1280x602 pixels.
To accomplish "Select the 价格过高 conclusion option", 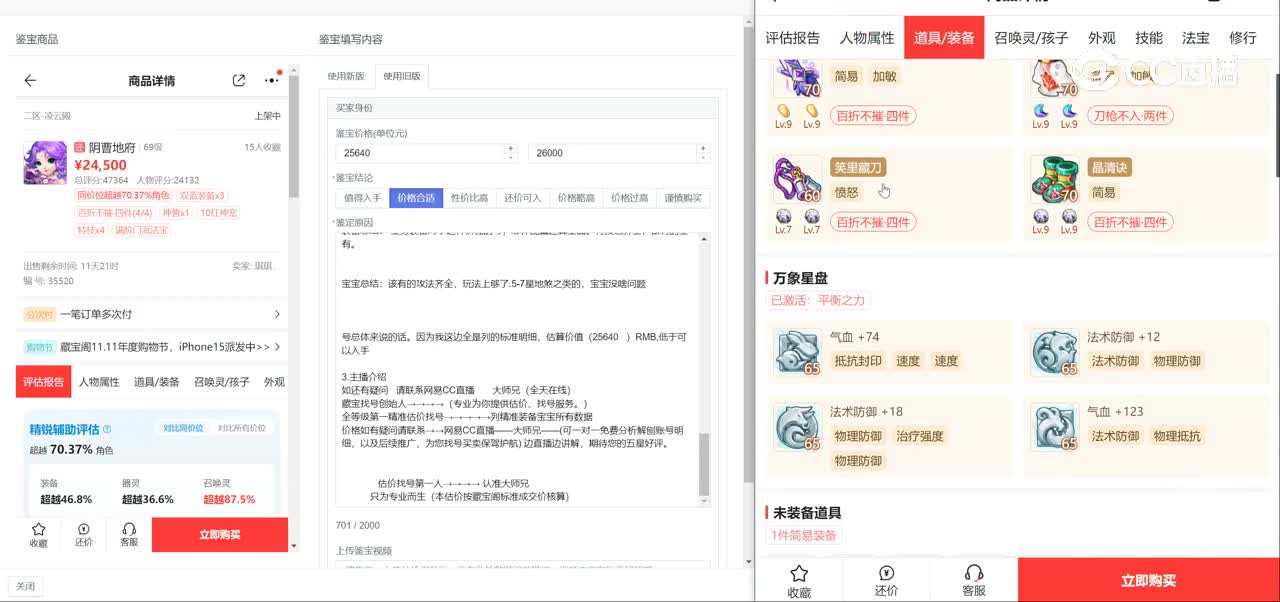I will [629, 198].
